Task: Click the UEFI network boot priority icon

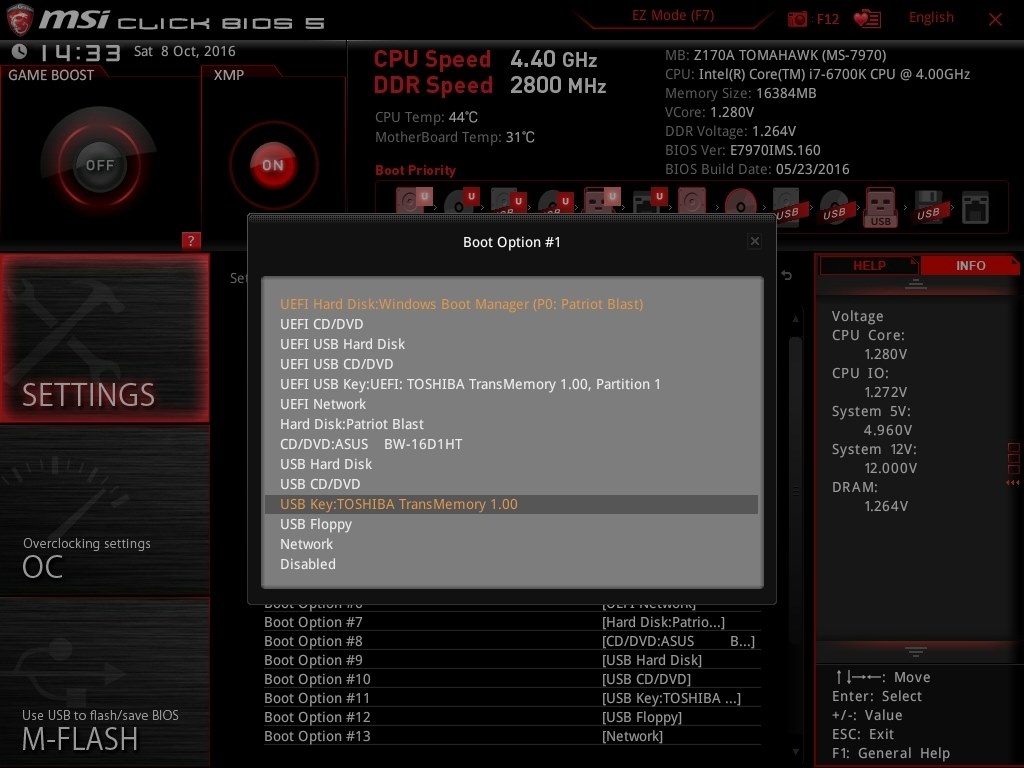Action: (x=649, y=200)
